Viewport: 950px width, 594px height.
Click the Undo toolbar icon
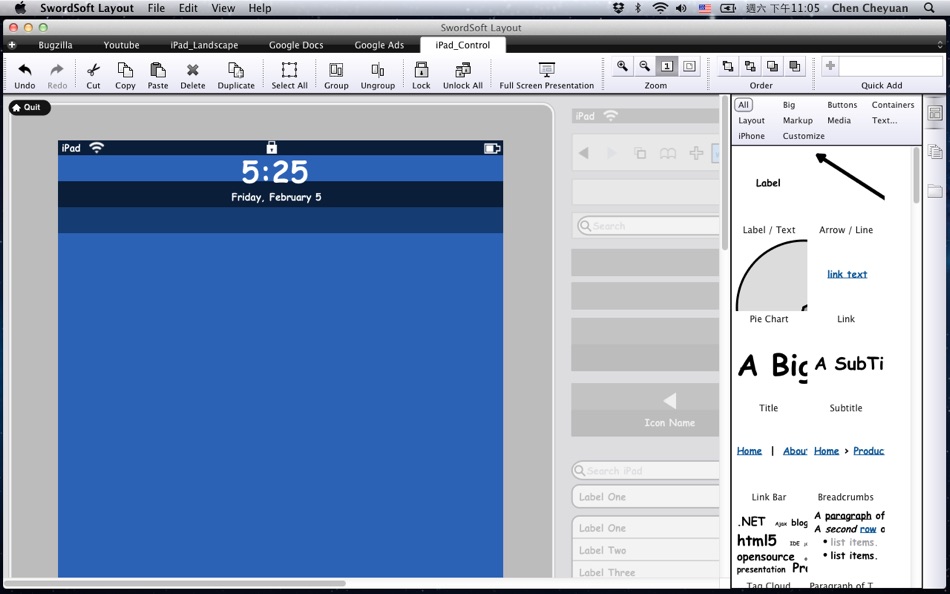pos(24,70)
